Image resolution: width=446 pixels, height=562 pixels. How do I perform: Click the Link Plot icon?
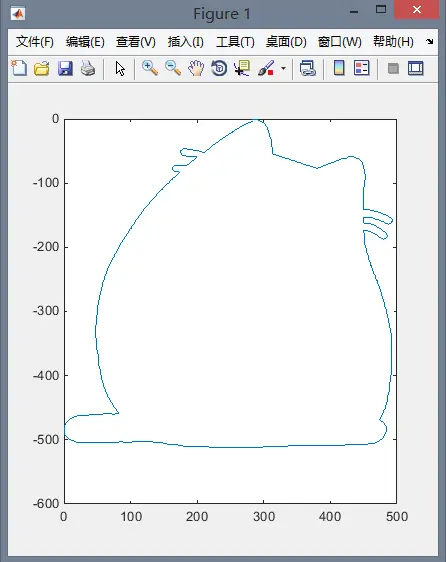pyautogui.click(x=308, y=68)
